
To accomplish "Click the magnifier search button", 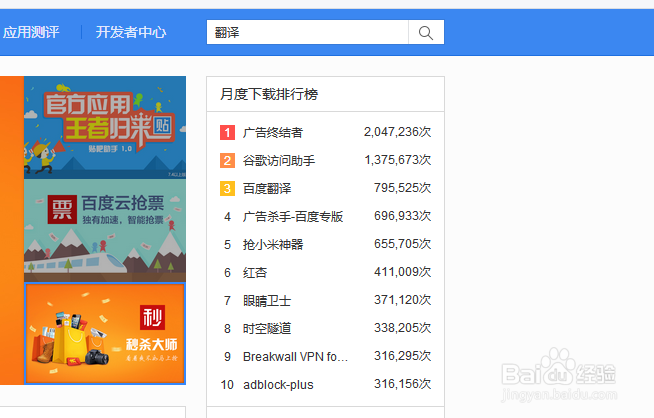I will pyautogui.click(x=426, y=32).
